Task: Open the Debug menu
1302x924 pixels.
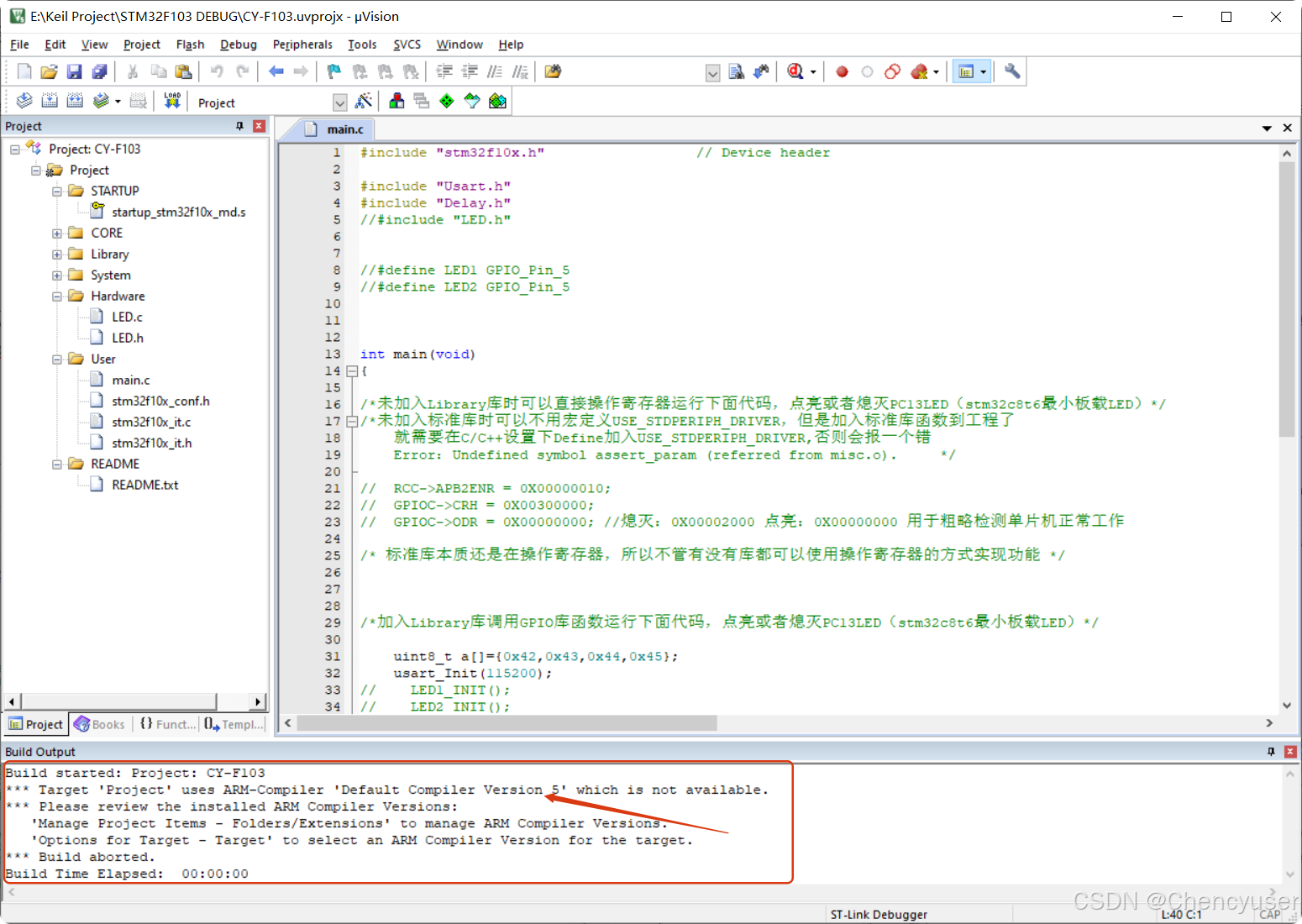Action: pyautogui.click(x=239, y=45)
